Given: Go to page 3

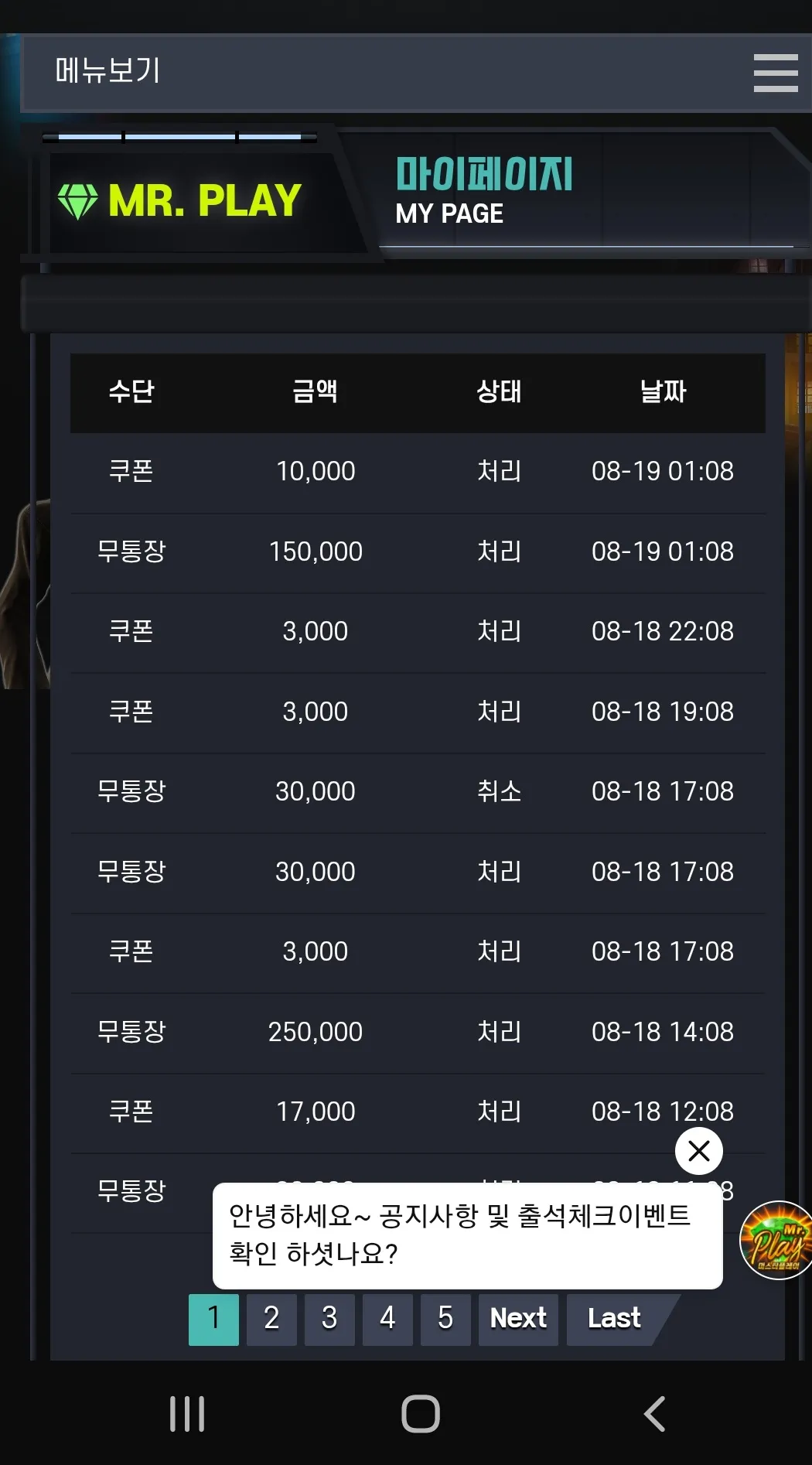Looking at the screenshot, I should click(329, 1320).
